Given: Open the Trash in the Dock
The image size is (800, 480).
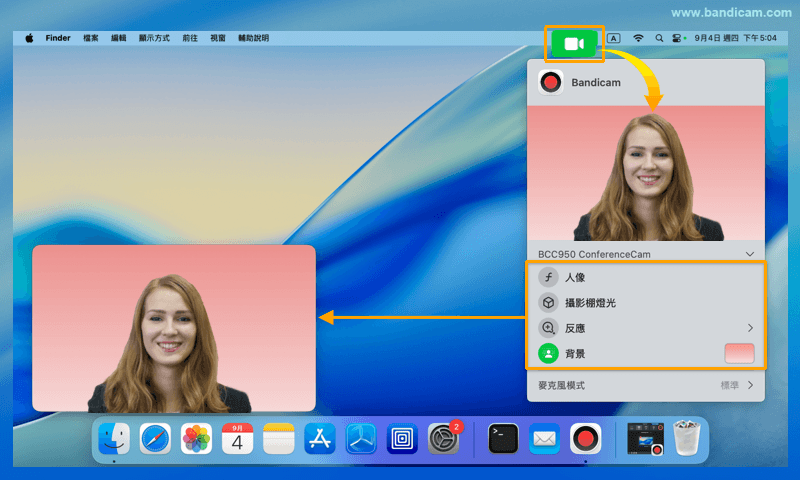Looking at the screenshot, I should click(x=687, y=438).
